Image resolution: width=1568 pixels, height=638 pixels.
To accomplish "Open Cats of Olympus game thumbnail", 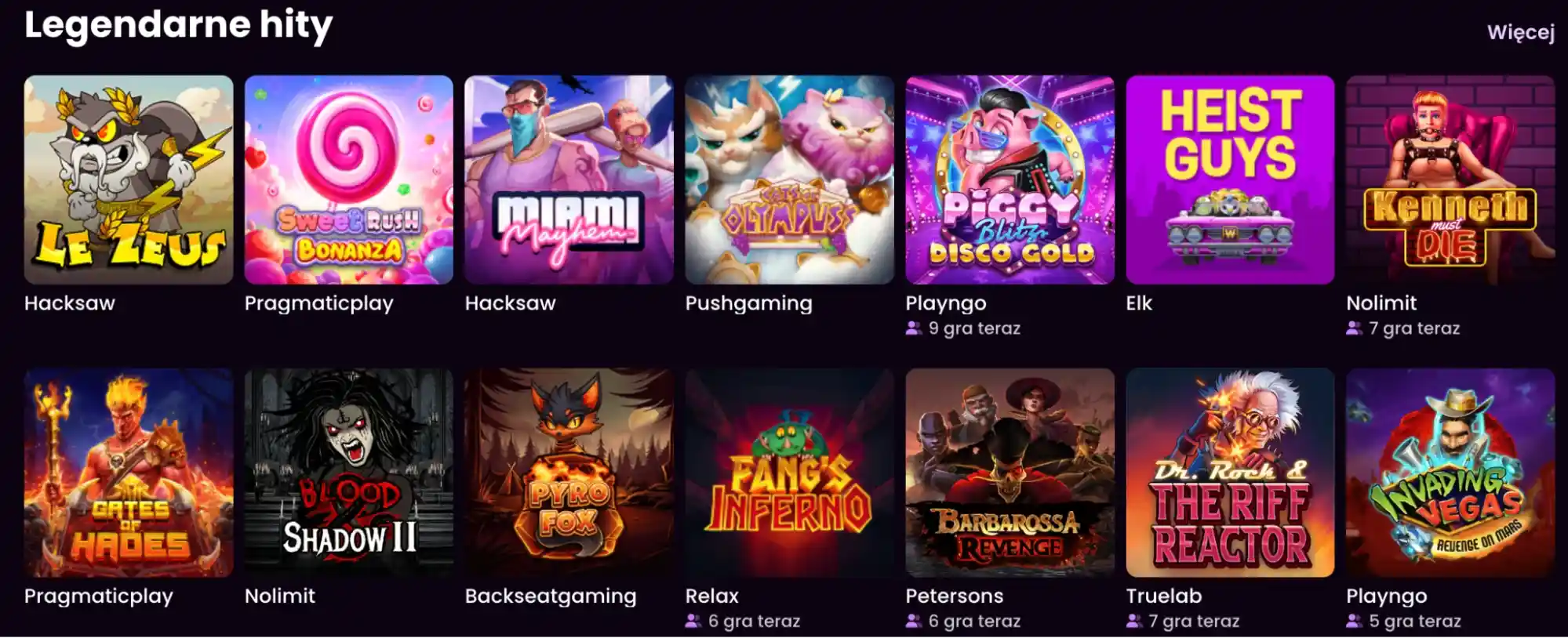I will 790,179.
